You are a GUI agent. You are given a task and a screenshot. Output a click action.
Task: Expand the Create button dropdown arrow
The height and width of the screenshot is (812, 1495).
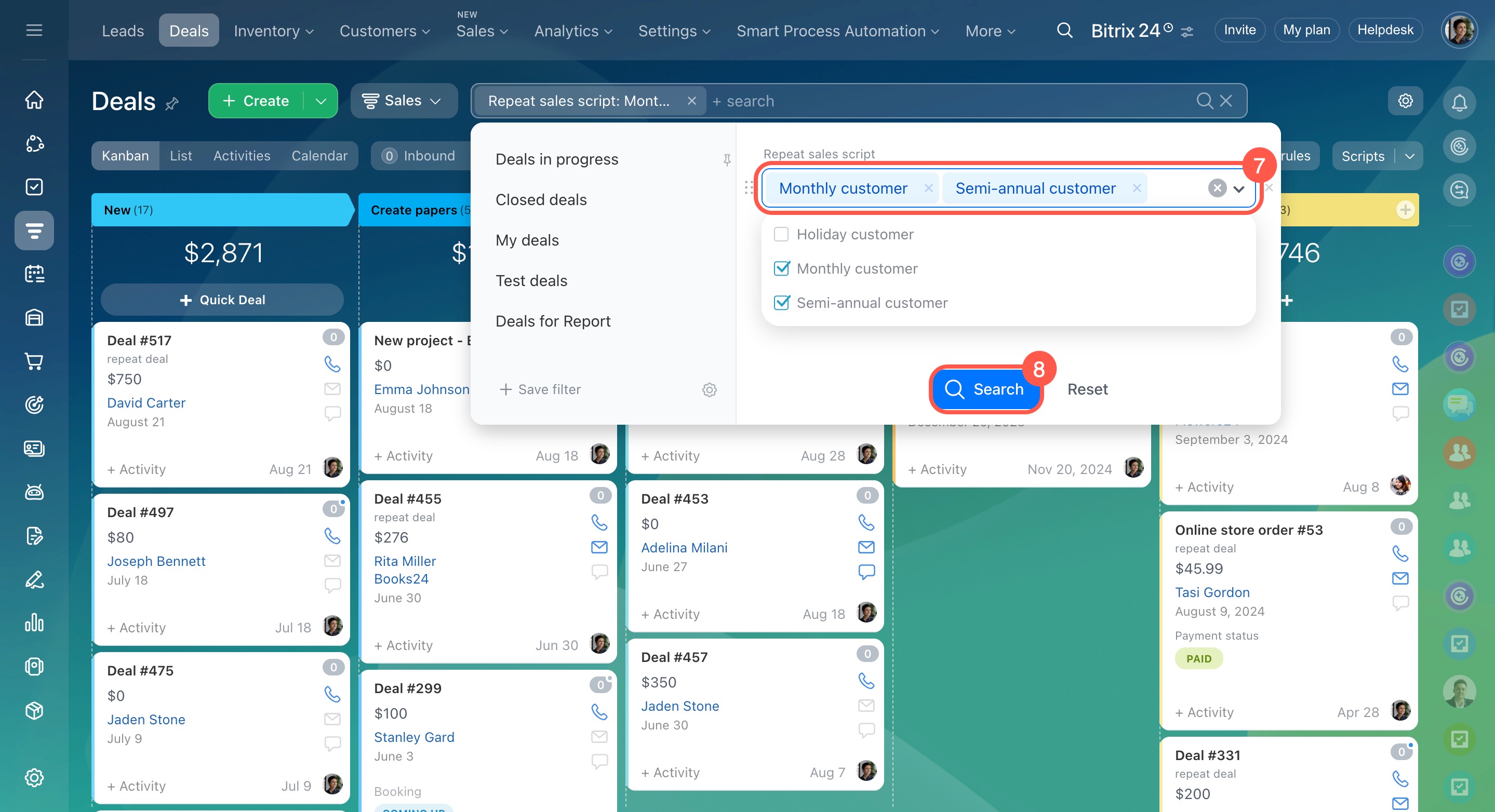click(x=321, y=101)
